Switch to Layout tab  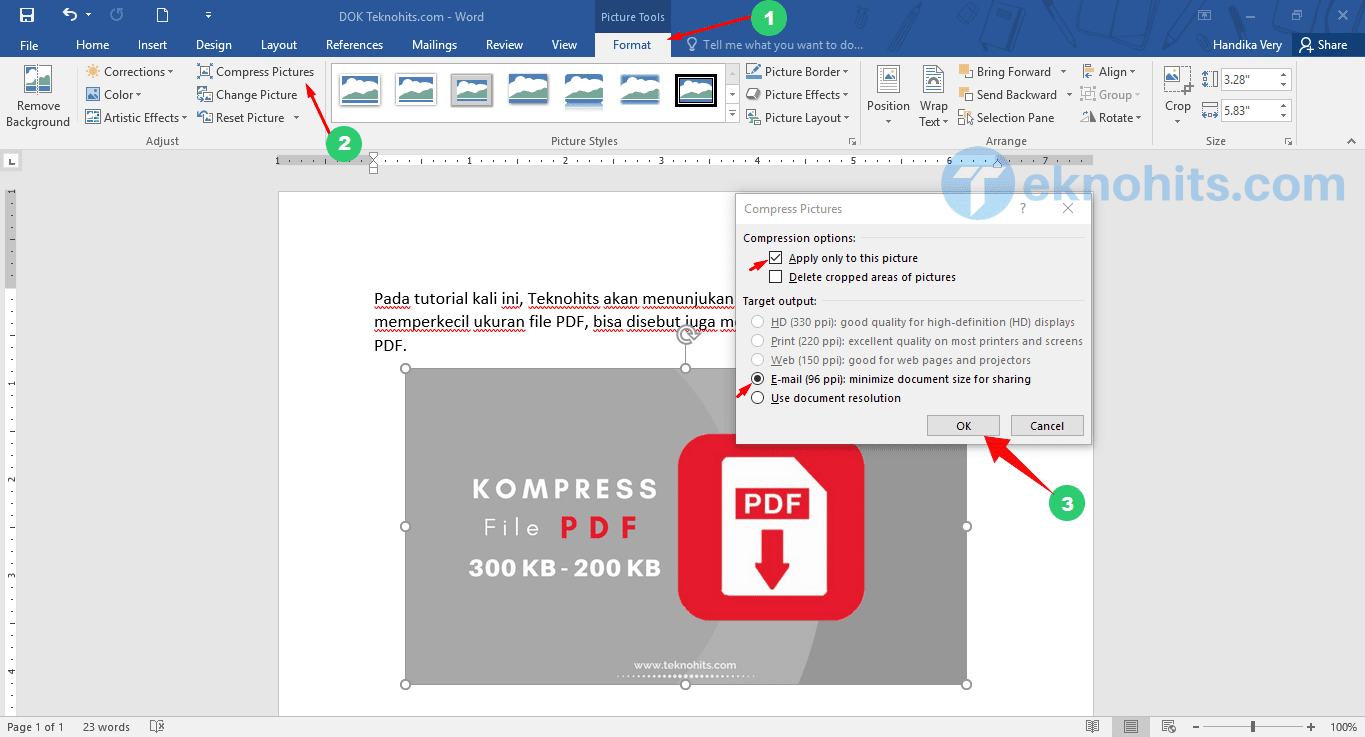[279, 45]
